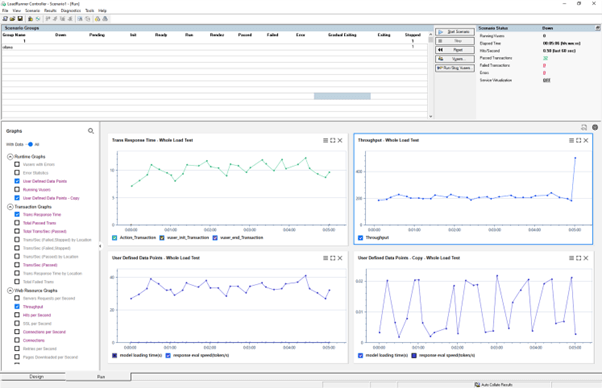This screenshot has height=388, width=602.
Task: Maximize the Trans Response Time graph
Action: coord(333,140)
